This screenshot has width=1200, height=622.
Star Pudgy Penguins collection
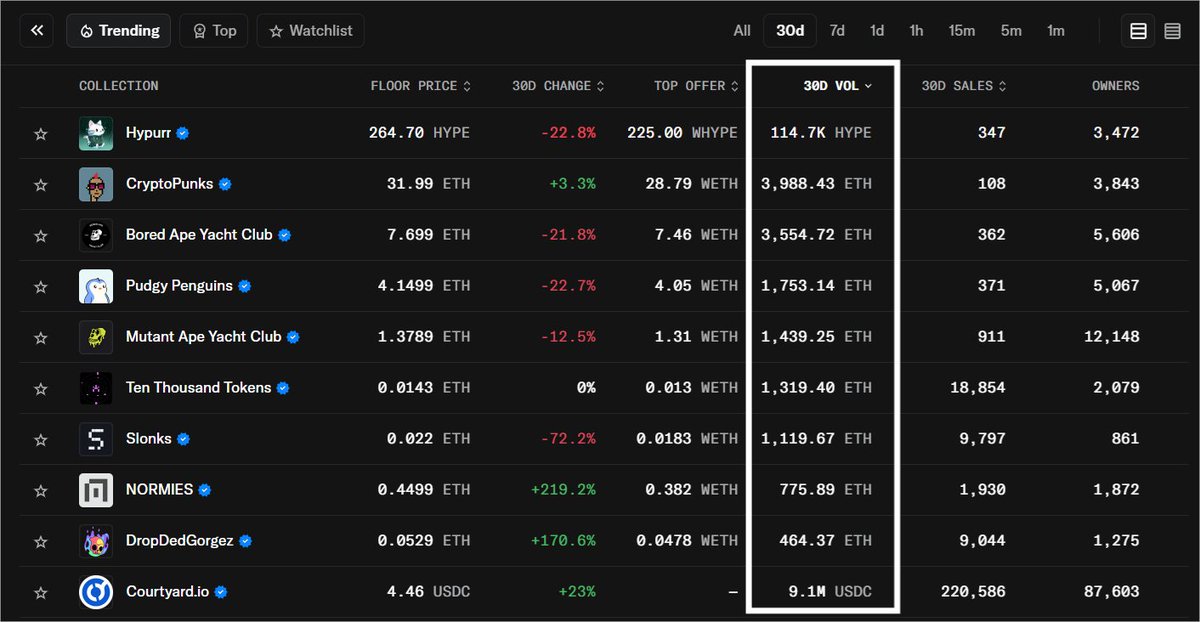tap(41, 286)
